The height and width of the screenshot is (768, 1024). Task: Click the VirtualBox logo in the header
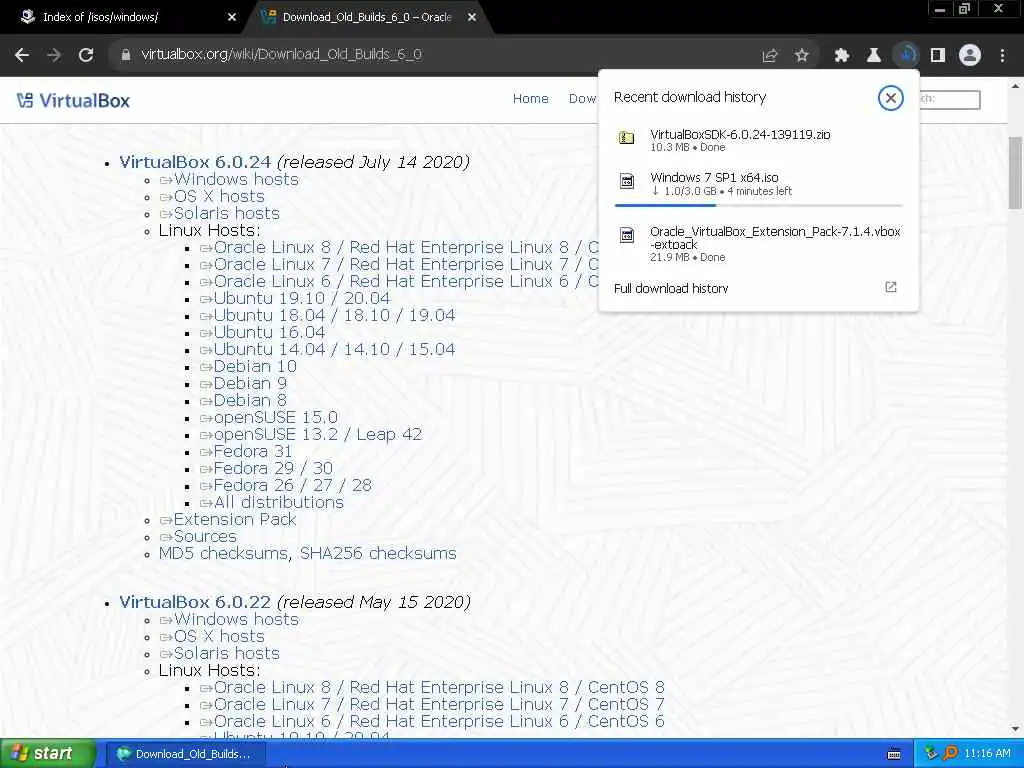73,101
